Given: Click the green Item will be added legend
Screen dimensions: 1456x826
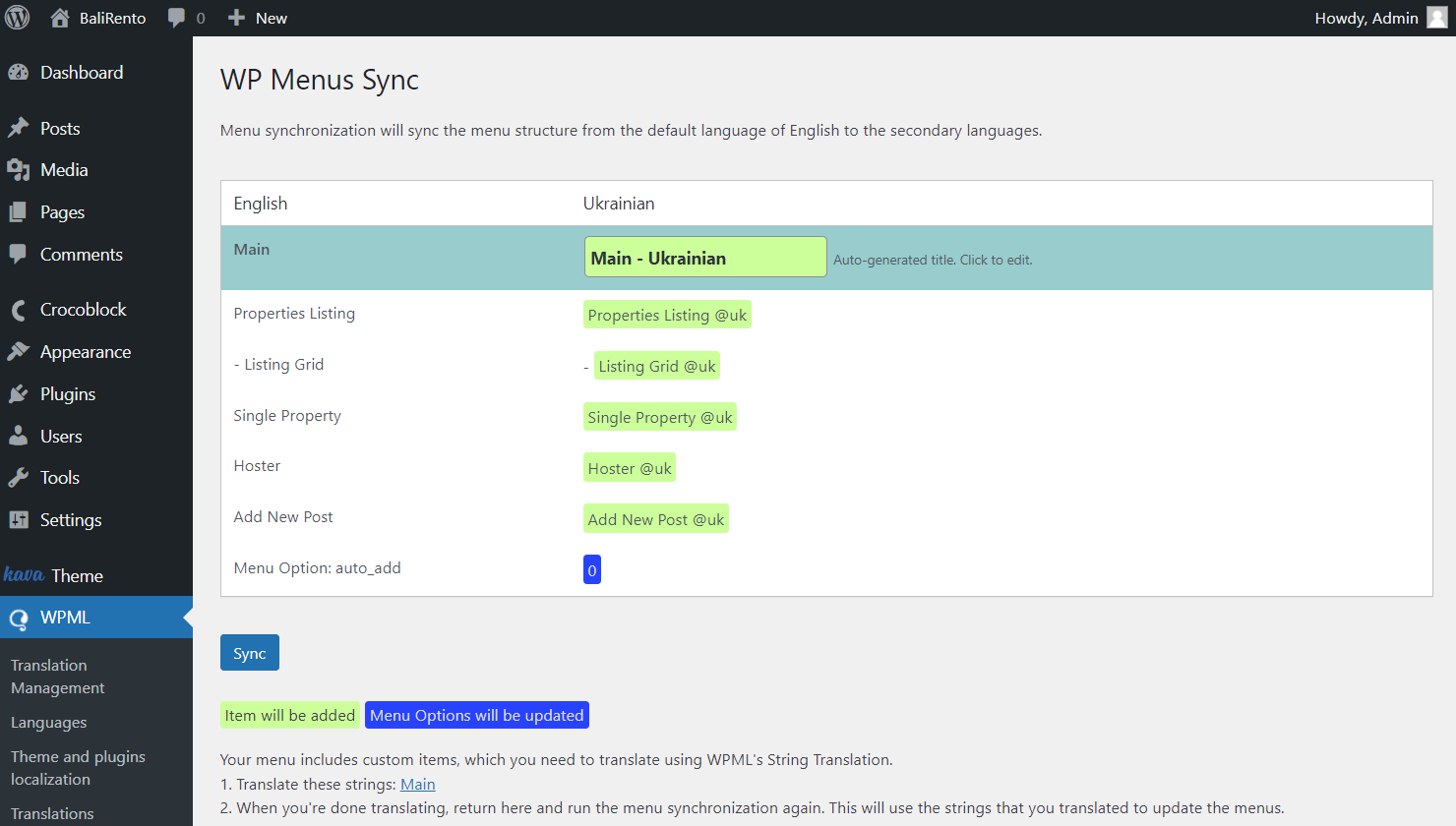Looking at the screenshot, I should click(289, 715).
